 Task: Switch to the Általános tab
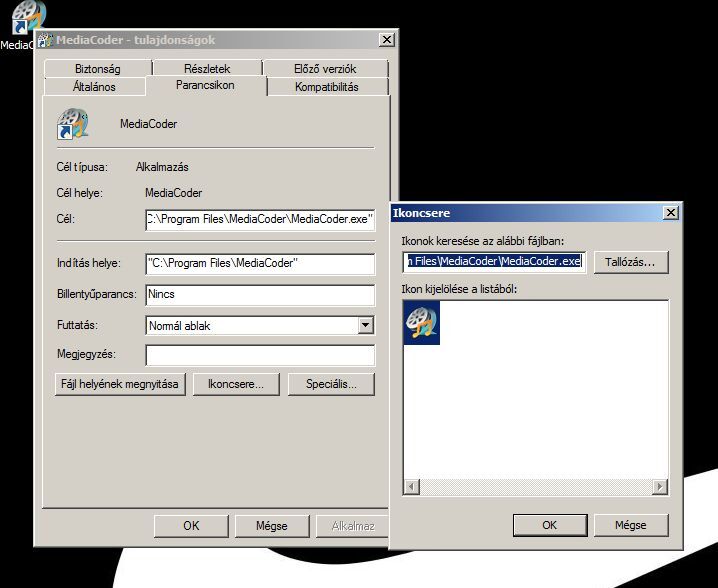pyautogui.click(x=94, y=87)
